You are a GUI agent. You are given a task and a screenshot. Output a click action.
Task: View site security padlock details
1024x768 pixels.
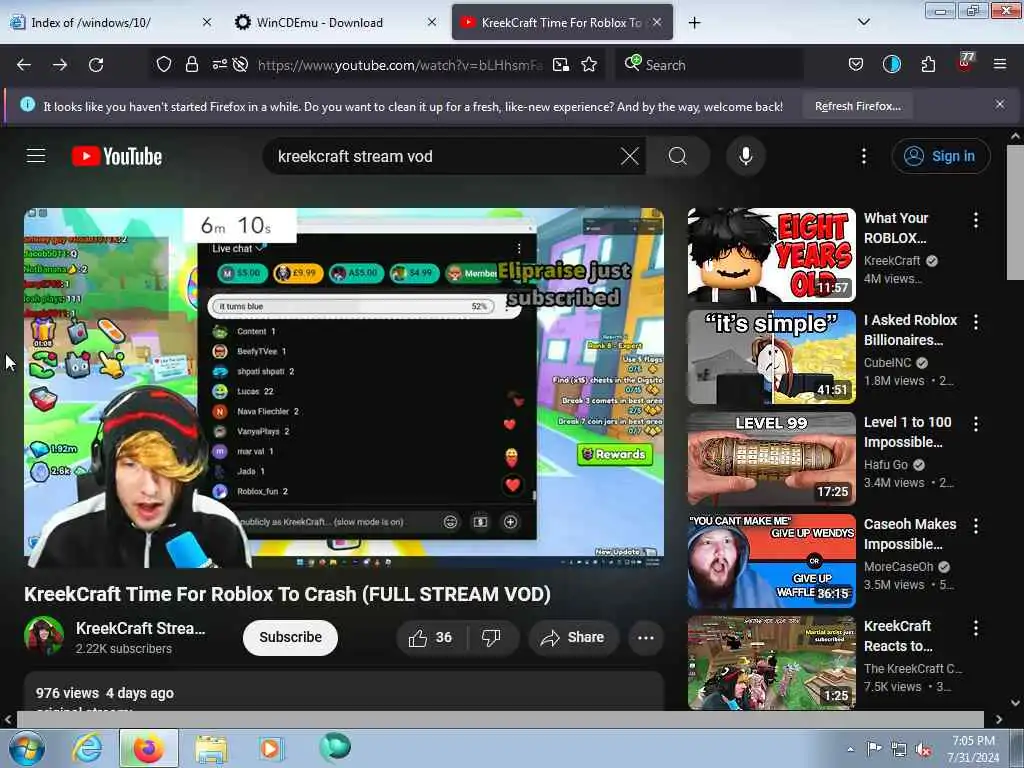pyautogui.click(x=191, y=65)
